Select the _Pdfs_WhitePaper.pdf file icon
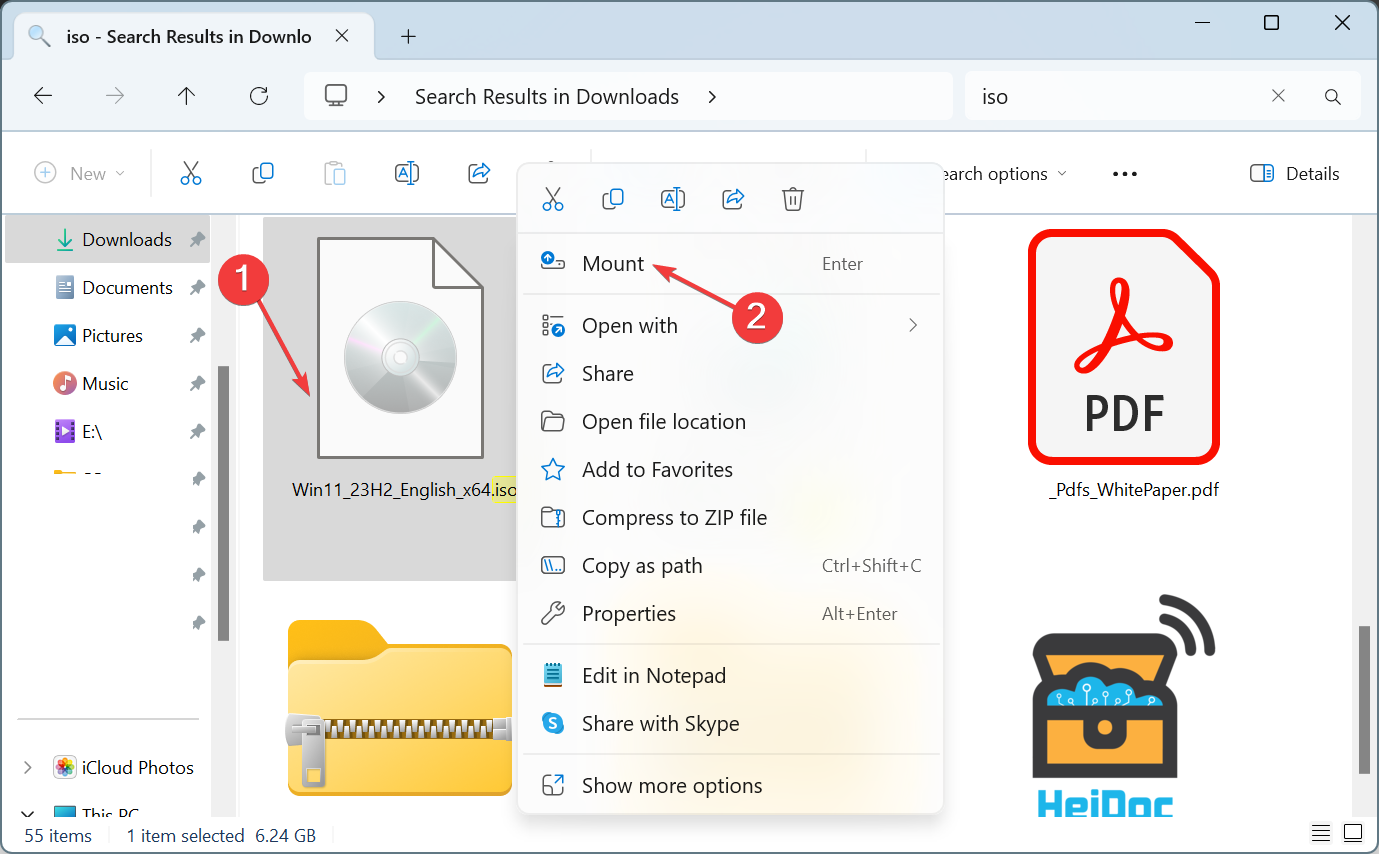Image resolution: width=1379 pixels, height=854 pixels. (1124, 348)
